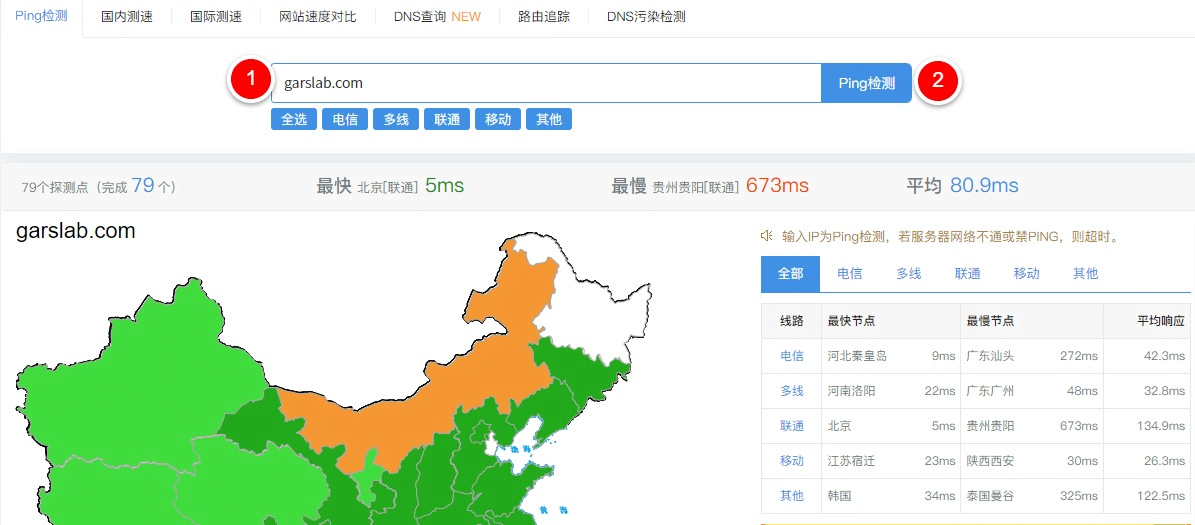The image size is (1195, 525).
Task: Open 网站速度对比 tab
Action: coord(317,16)
